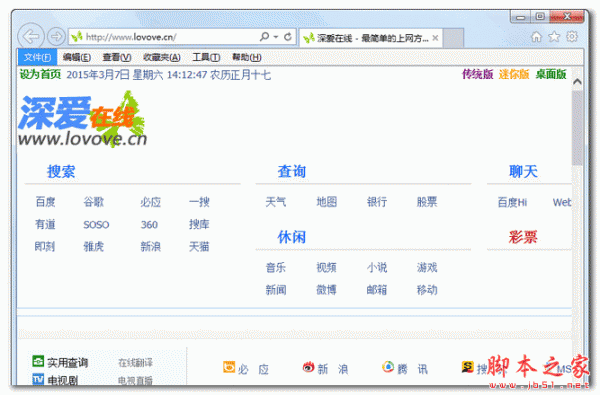This screenshot has height=395, width=600.
Task: Click the Refresh icon in address bar
Action: coord(288,37)
